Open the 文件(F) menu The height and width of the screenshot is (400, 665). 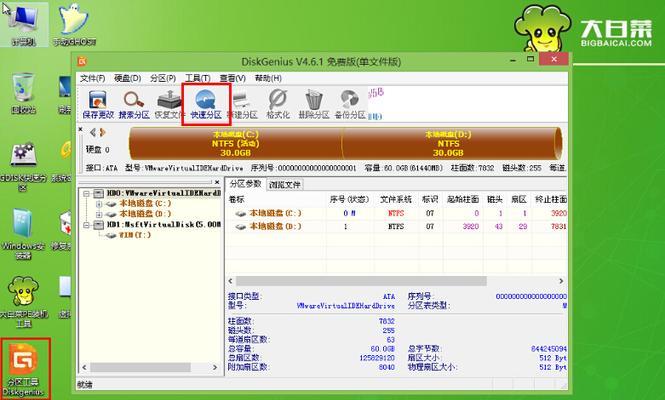tap(92, 78)
